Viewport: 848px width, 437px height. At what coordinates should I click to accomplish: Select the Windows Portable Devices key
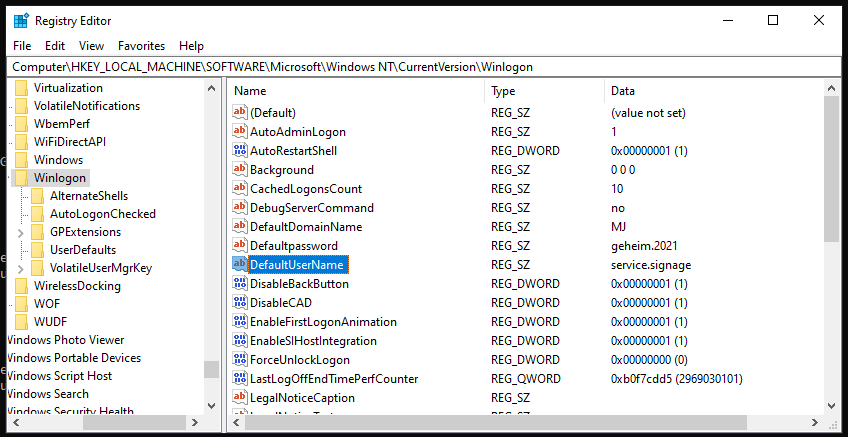tap(74, 358)
